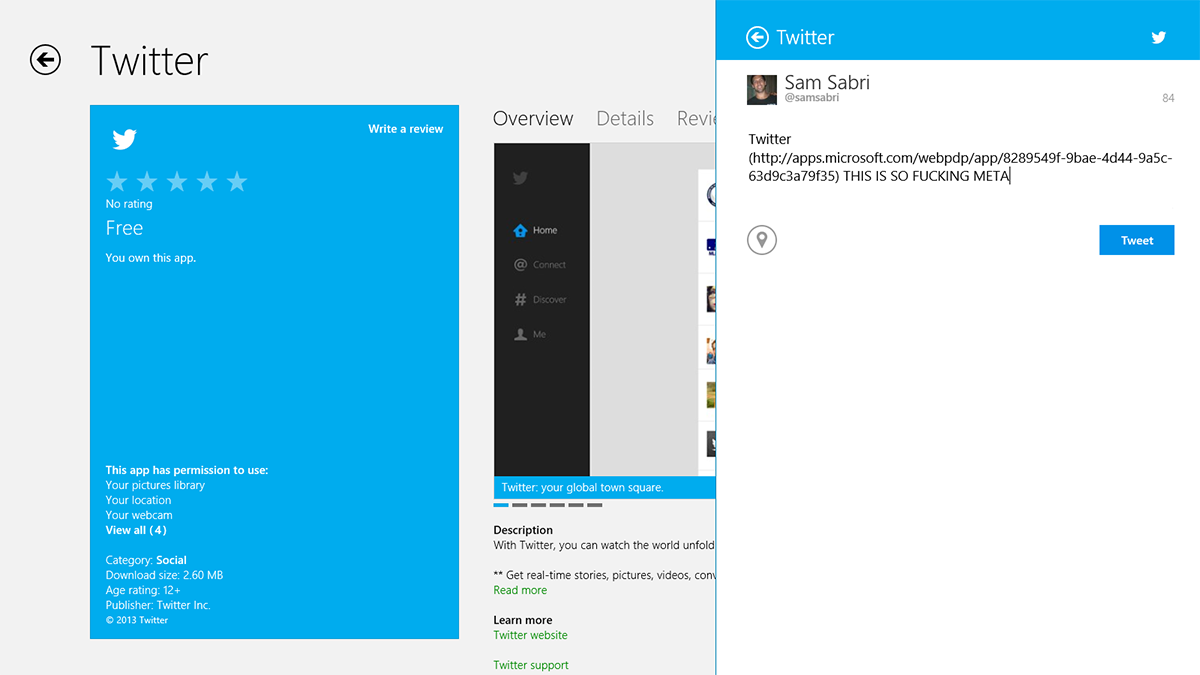The height and width of the screenshot is (675, 1200).
Task: Click the back arrow on the Store page
Action: [45, 60]
